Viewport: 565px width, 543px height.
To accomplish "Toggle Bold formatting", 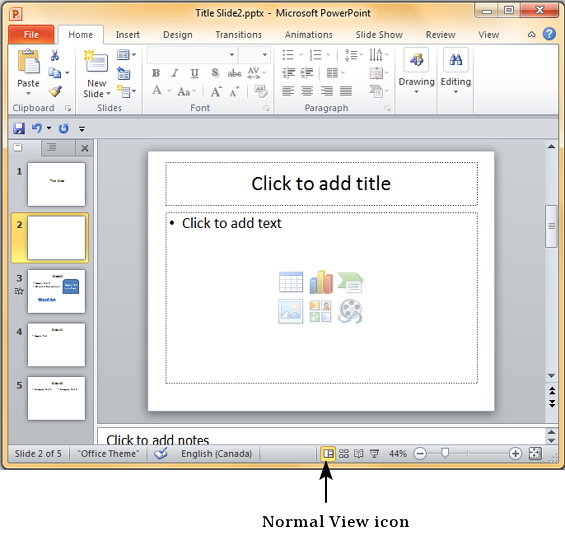I will pos(156,73).
